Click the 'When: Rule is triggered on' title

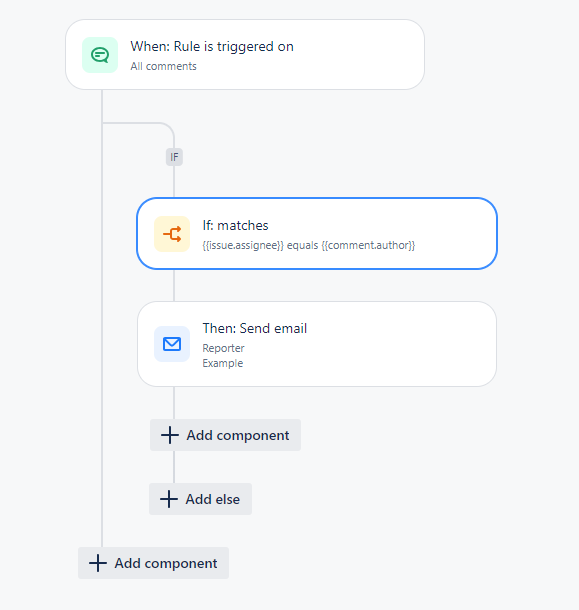(x=212, y=46)
